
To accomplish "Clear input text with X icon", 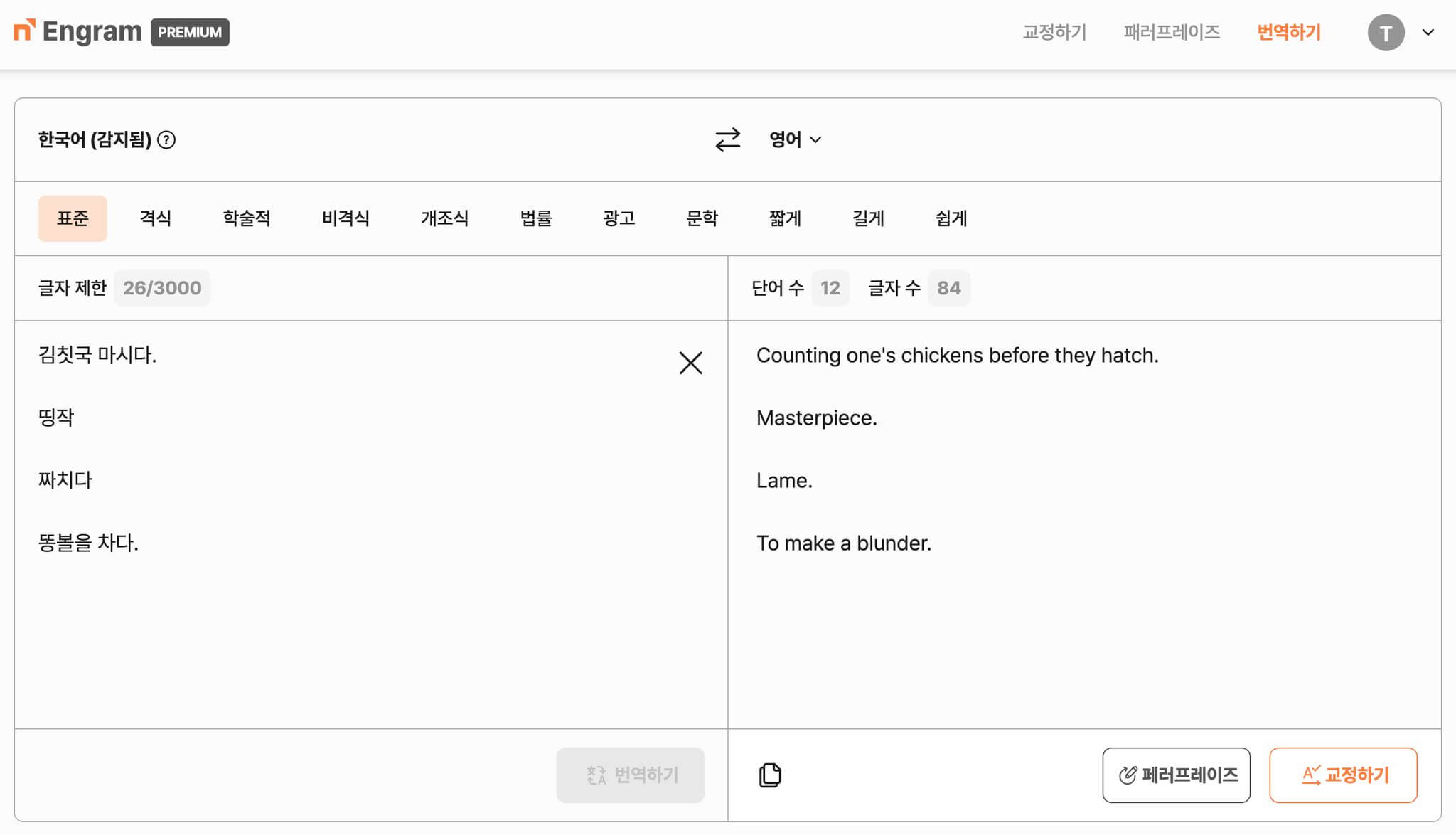I will coord(690,363).
